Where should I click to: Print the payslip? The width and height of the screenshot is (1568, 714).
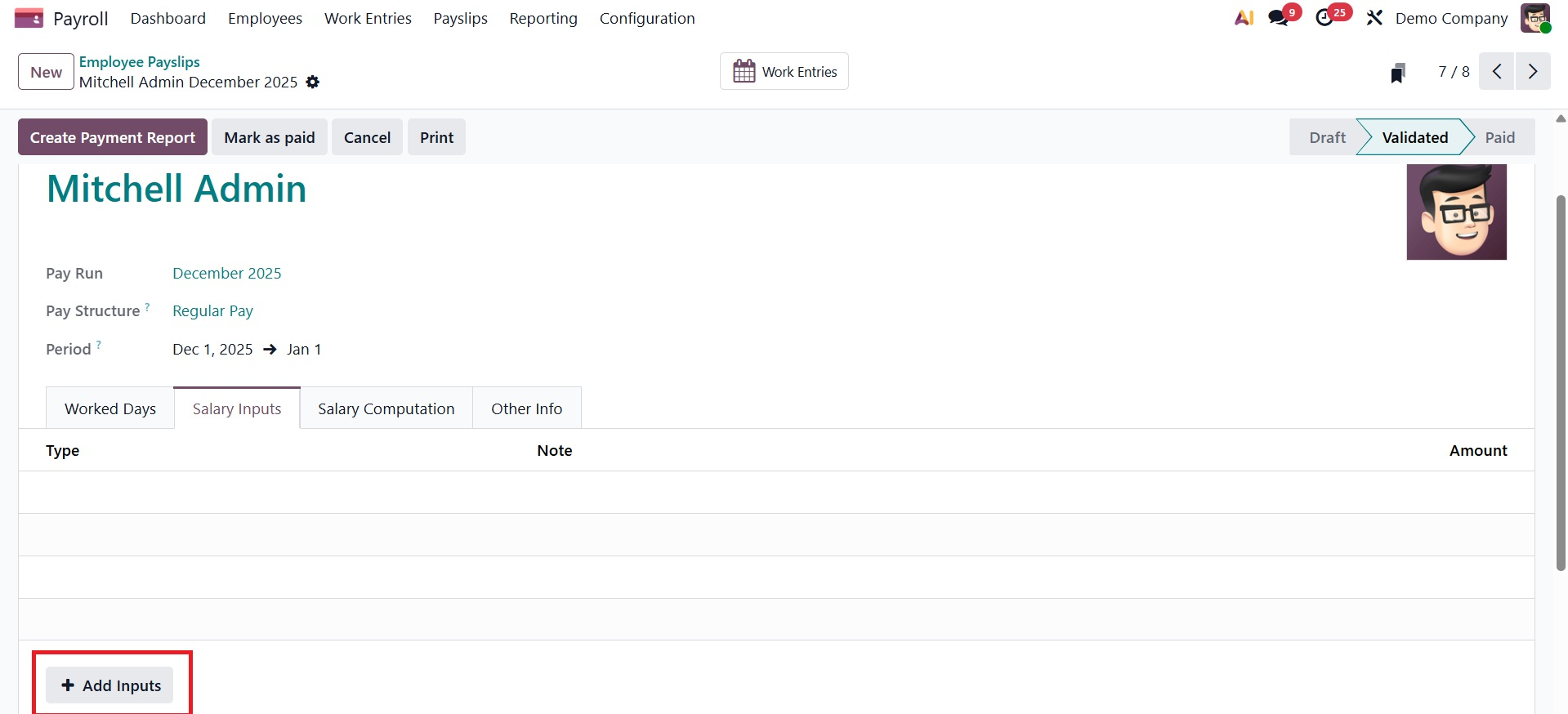(436, 137)
